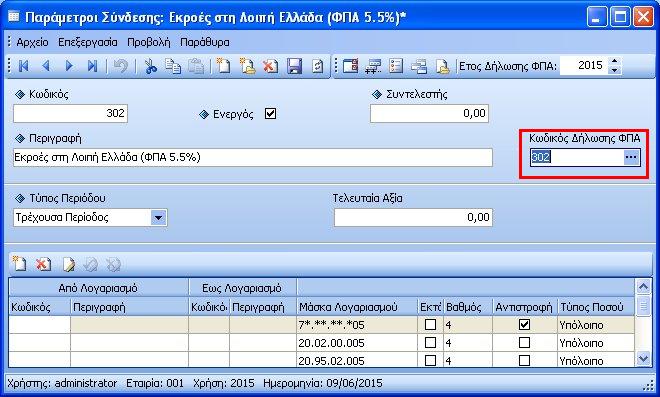The height and width of the screenshot is (397, 660).
Task: Open the Τύπος Περιόδου dropdown
Action: pyautogui.click(x=158, y=218)
